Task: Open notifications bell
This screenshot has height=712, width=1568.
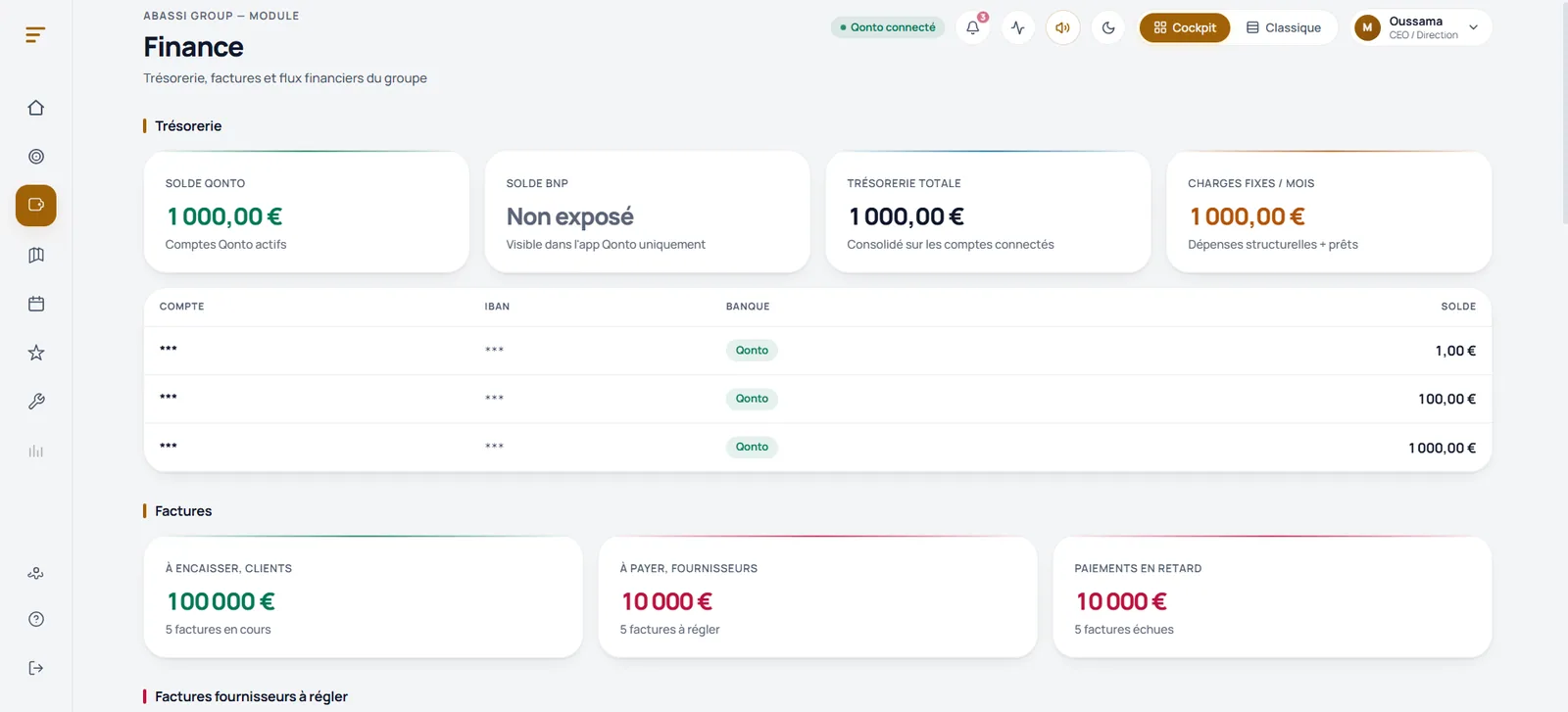Action: pyautogui.click(x=973, y=27)
